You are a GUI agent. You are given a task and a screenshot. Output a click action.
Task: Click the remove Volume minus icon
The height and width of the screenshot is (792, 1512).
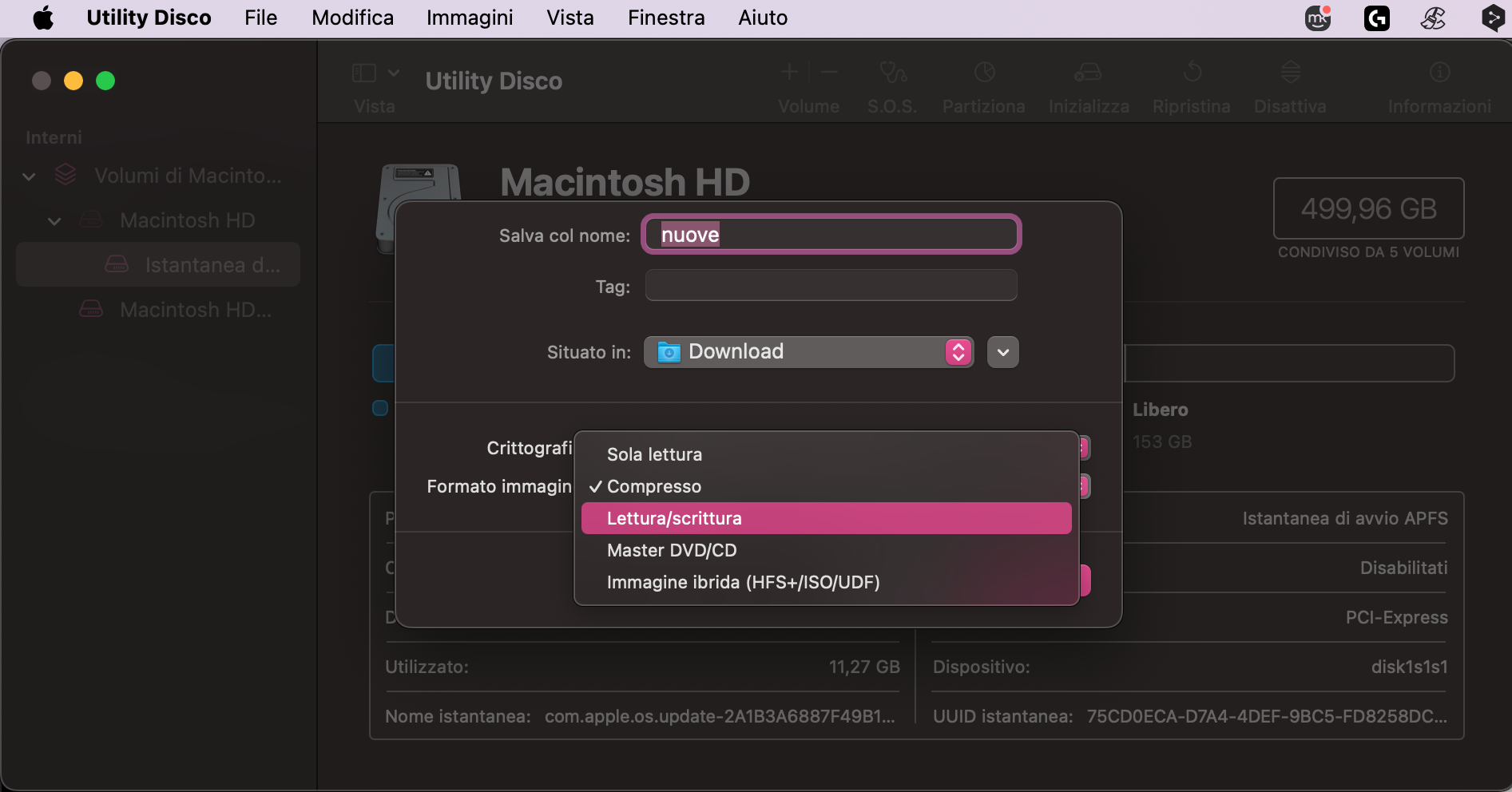pos(830,73)
